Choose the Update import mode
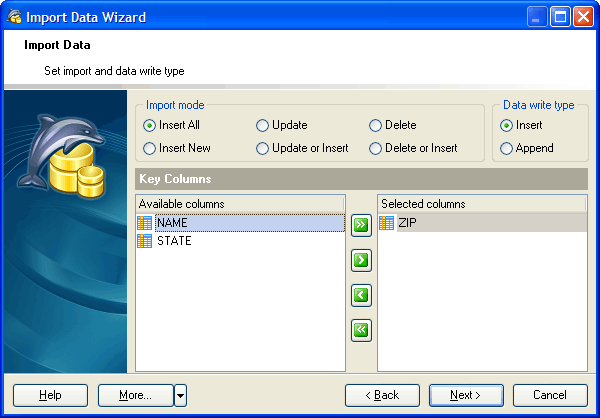Viewport: 600px width, 418px height. tap(263, 126)
